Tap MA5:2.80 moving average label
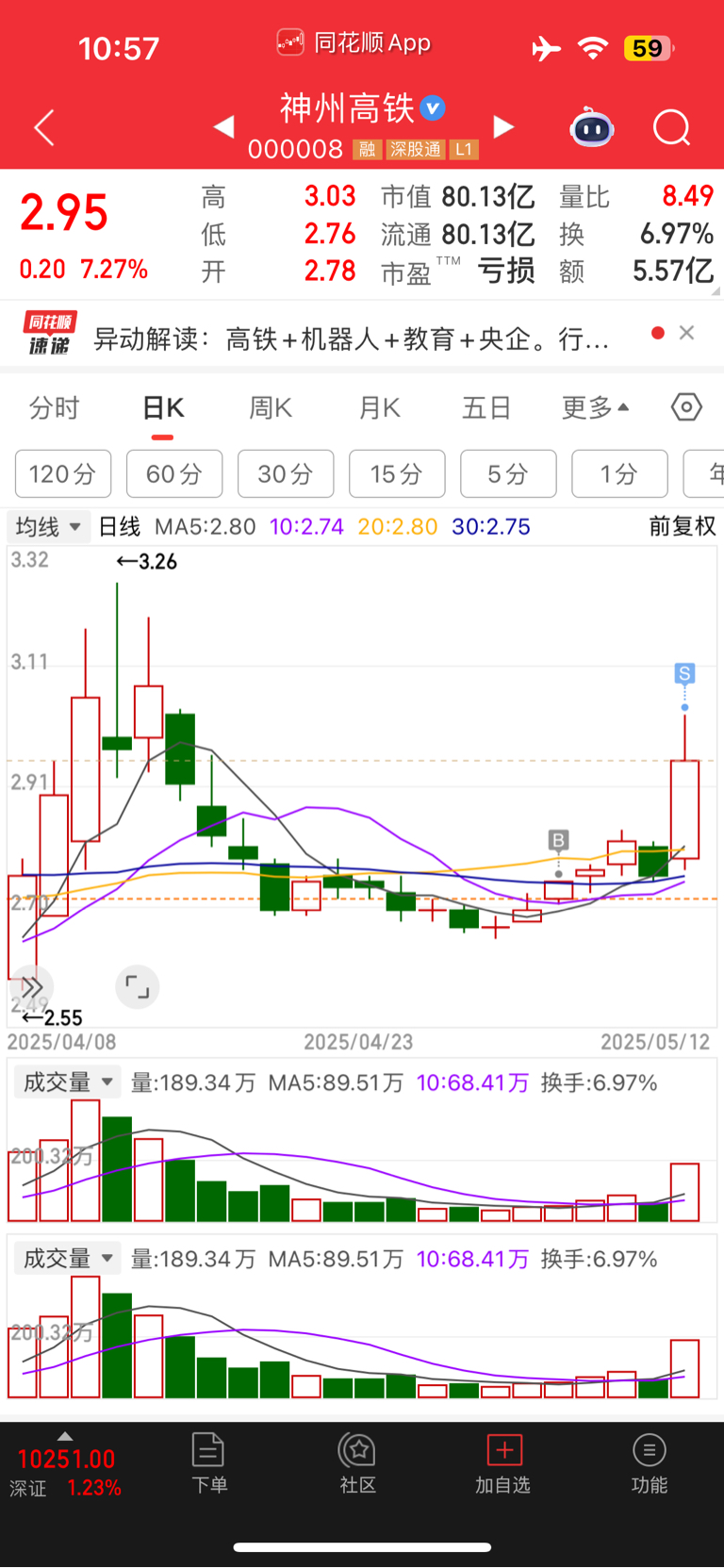 [205, 526]
